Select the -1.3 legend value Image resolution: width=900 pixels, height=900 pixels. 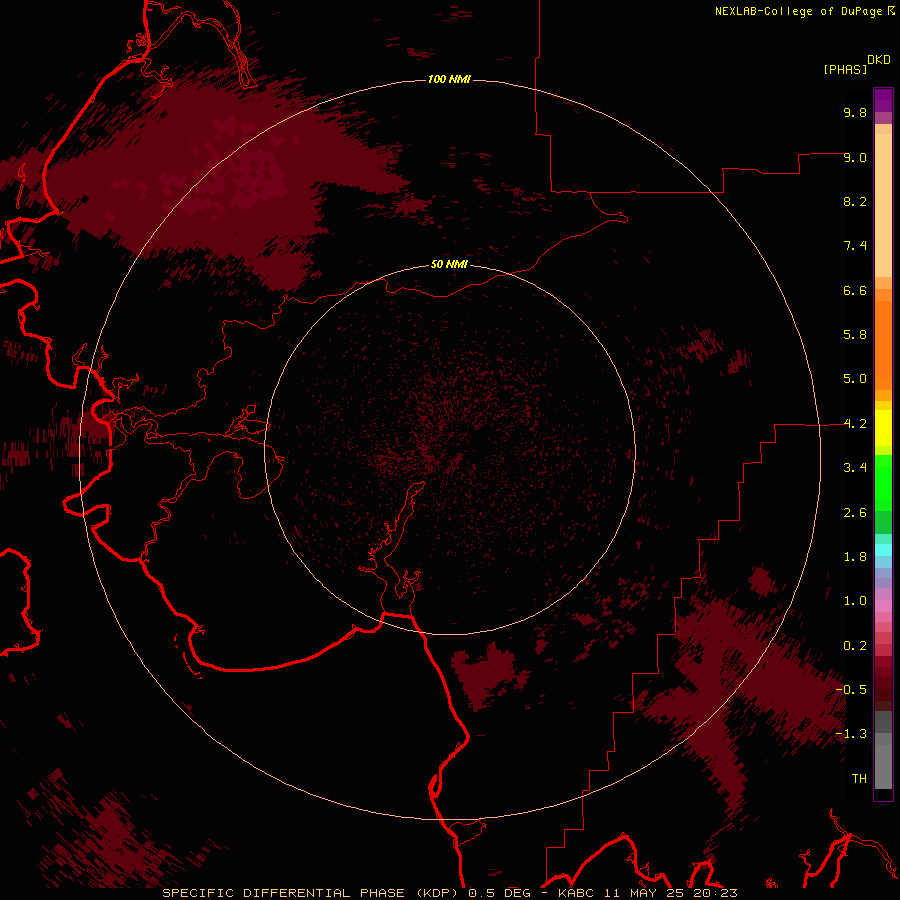(851, 734)
